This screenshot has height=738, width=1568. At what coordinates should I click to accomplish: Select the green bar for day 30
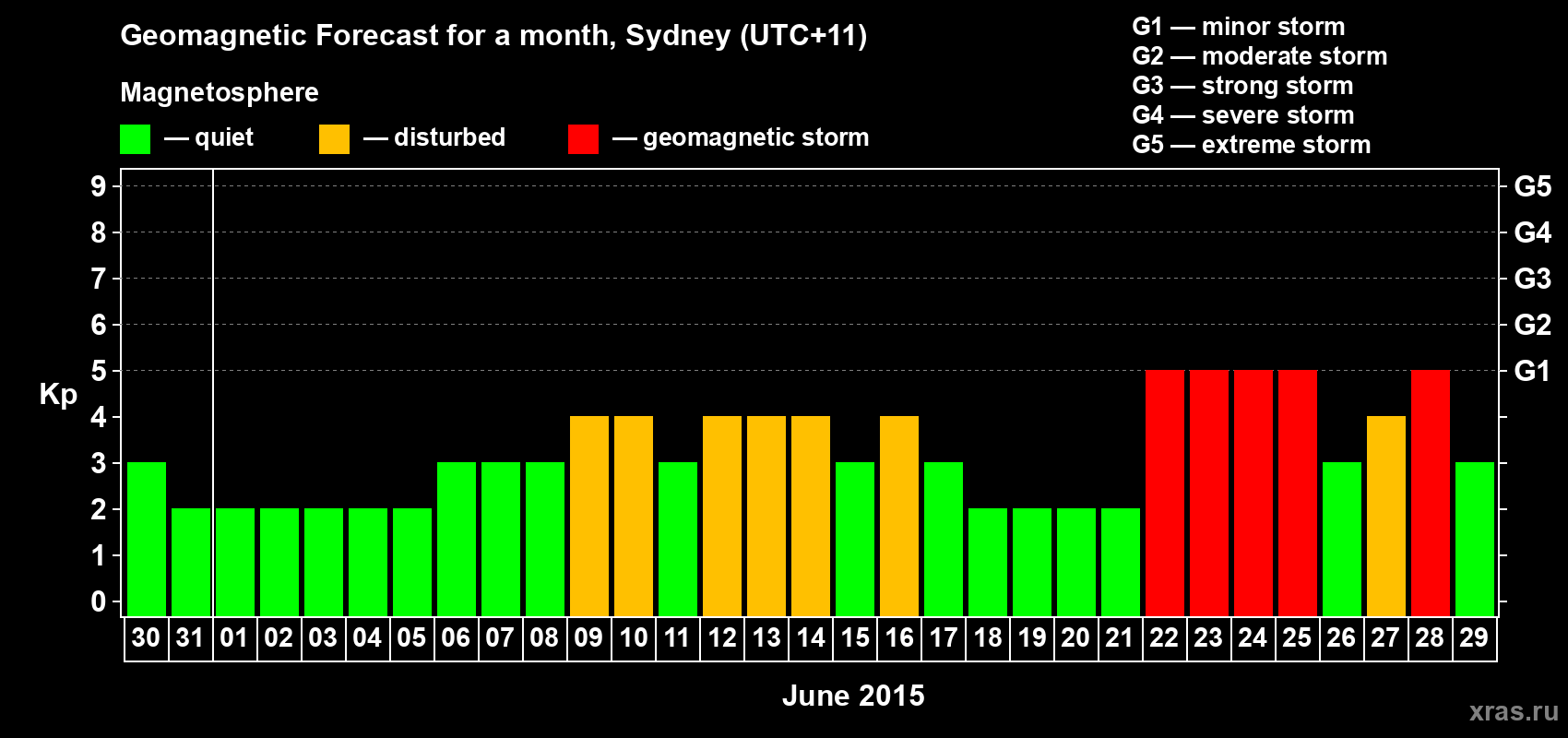(147, 539)
